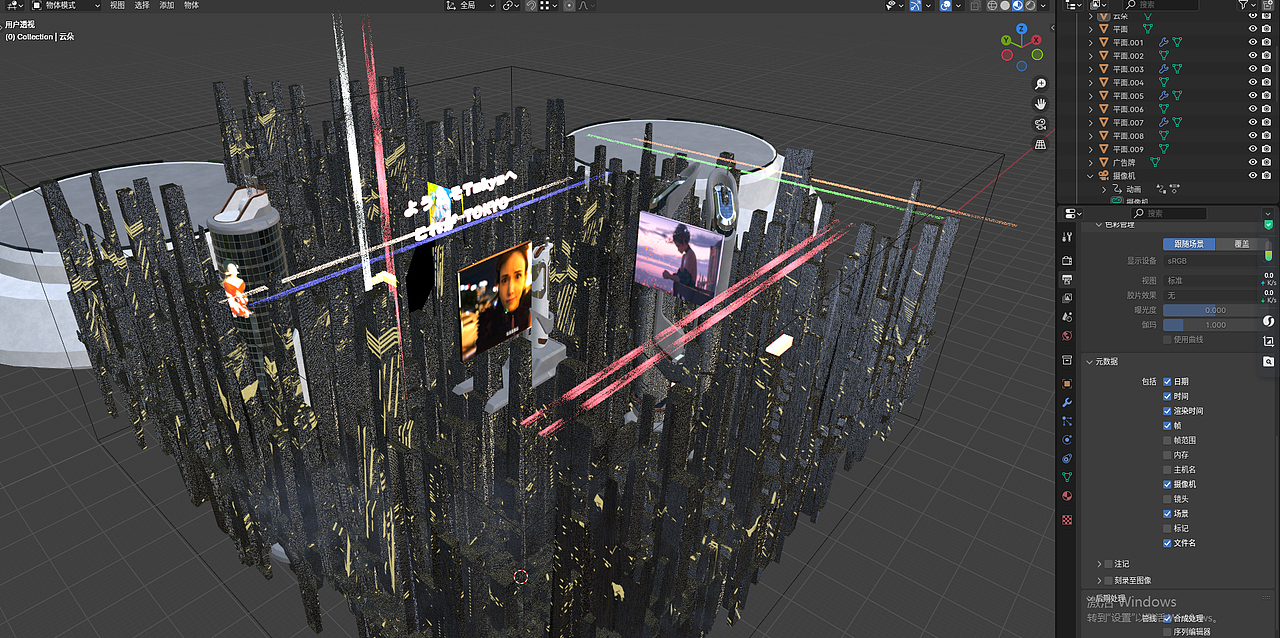
Task: Toggle visibility eye of 广告牌
Action: (x=1252, y=162)
